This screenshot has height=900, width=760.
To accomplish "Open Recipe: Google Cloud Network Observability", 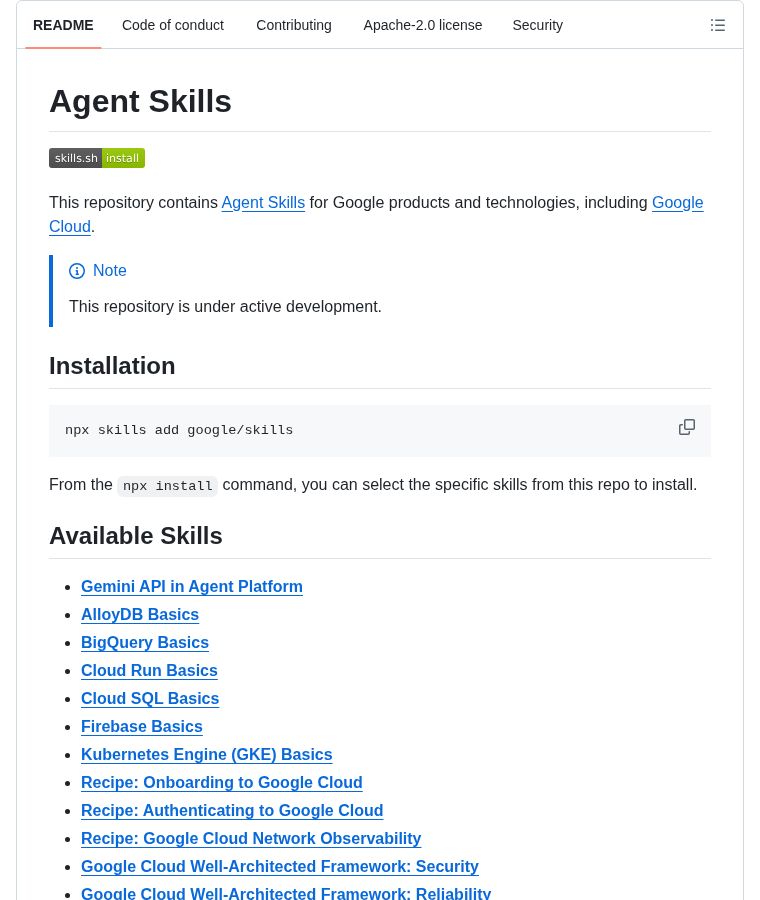I will coord(251,839).
